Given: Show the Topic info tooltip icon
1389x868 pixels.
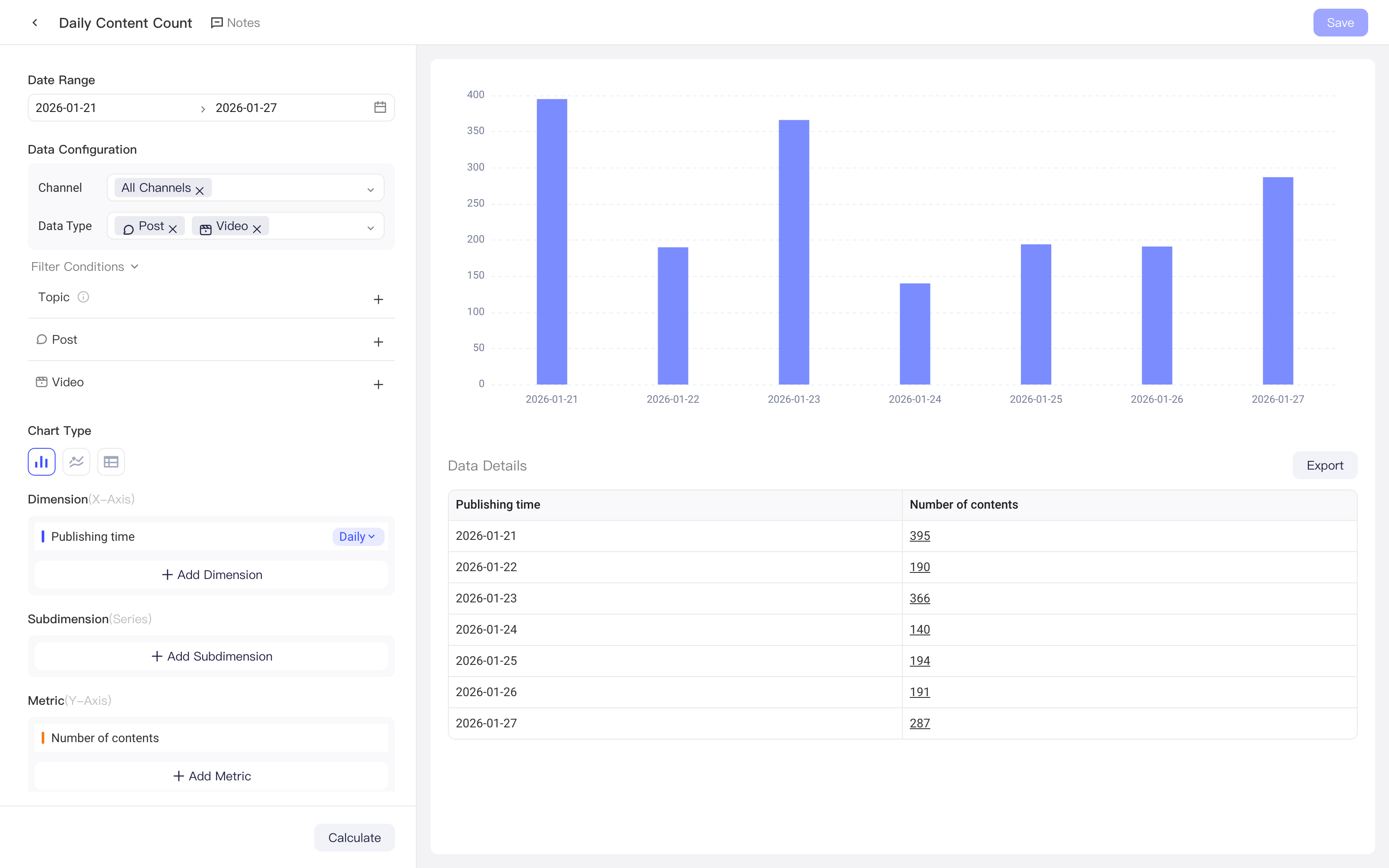Looking at the screenshot, I should tap(83, 297).
